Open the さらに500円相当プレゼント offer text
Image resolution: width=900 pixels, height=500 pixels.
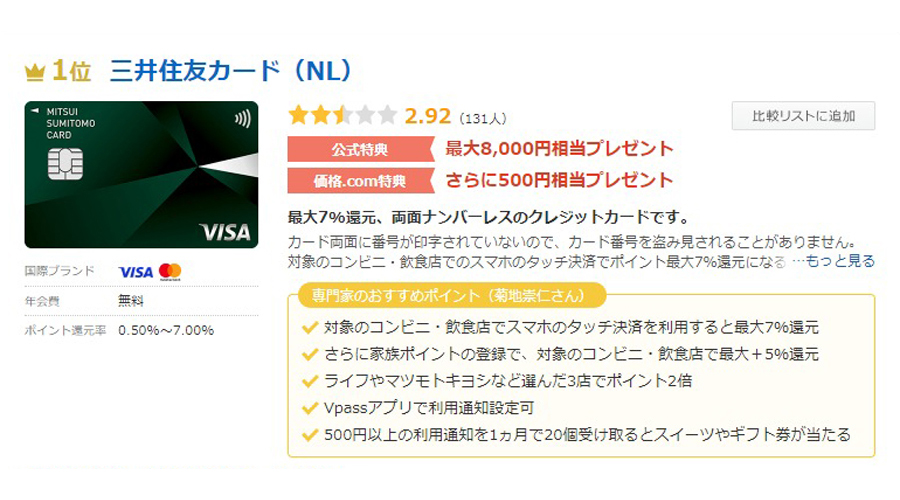pos(559,180)
